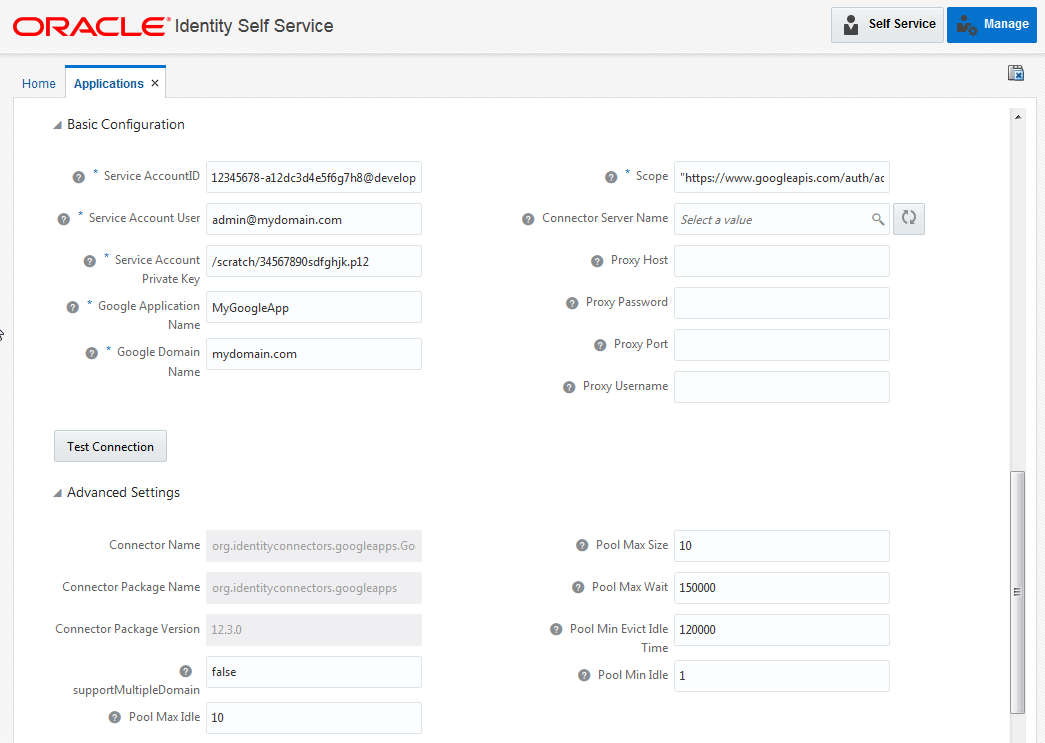Click the Test Connection button

tap(110, 445)
